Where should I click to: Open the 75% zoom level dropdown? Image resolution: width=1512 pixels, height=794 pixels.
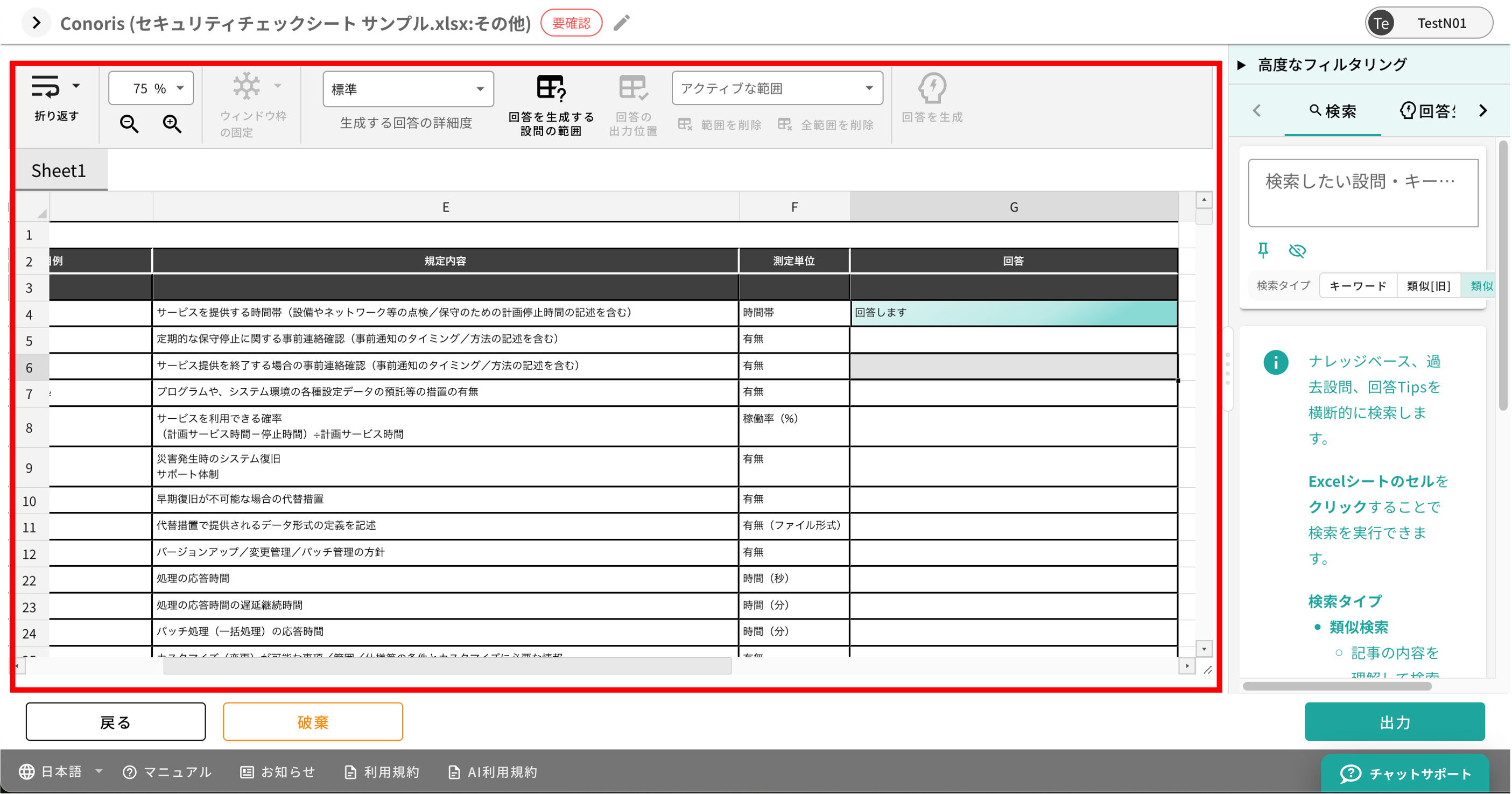[x=151, y=89]
